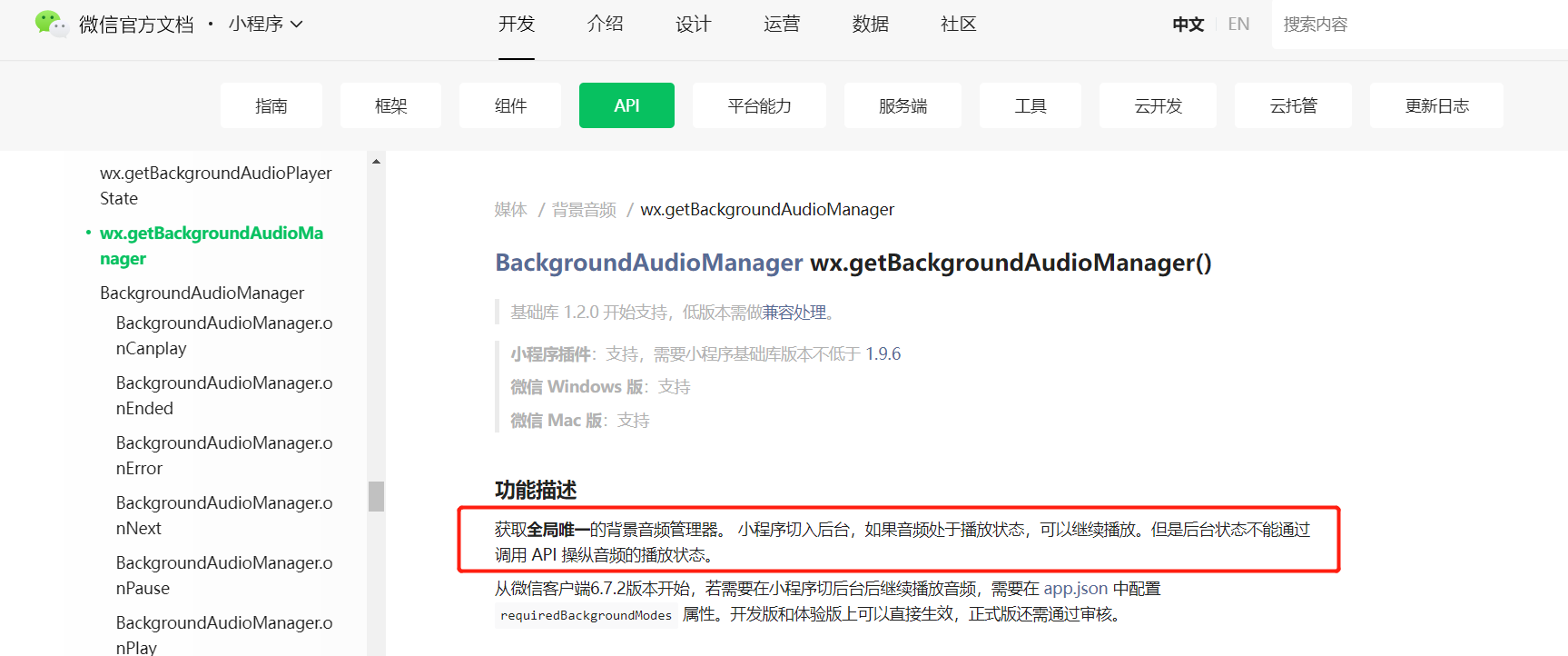
Task: Open the 云开发 section button
Action: coord(1158,105)
